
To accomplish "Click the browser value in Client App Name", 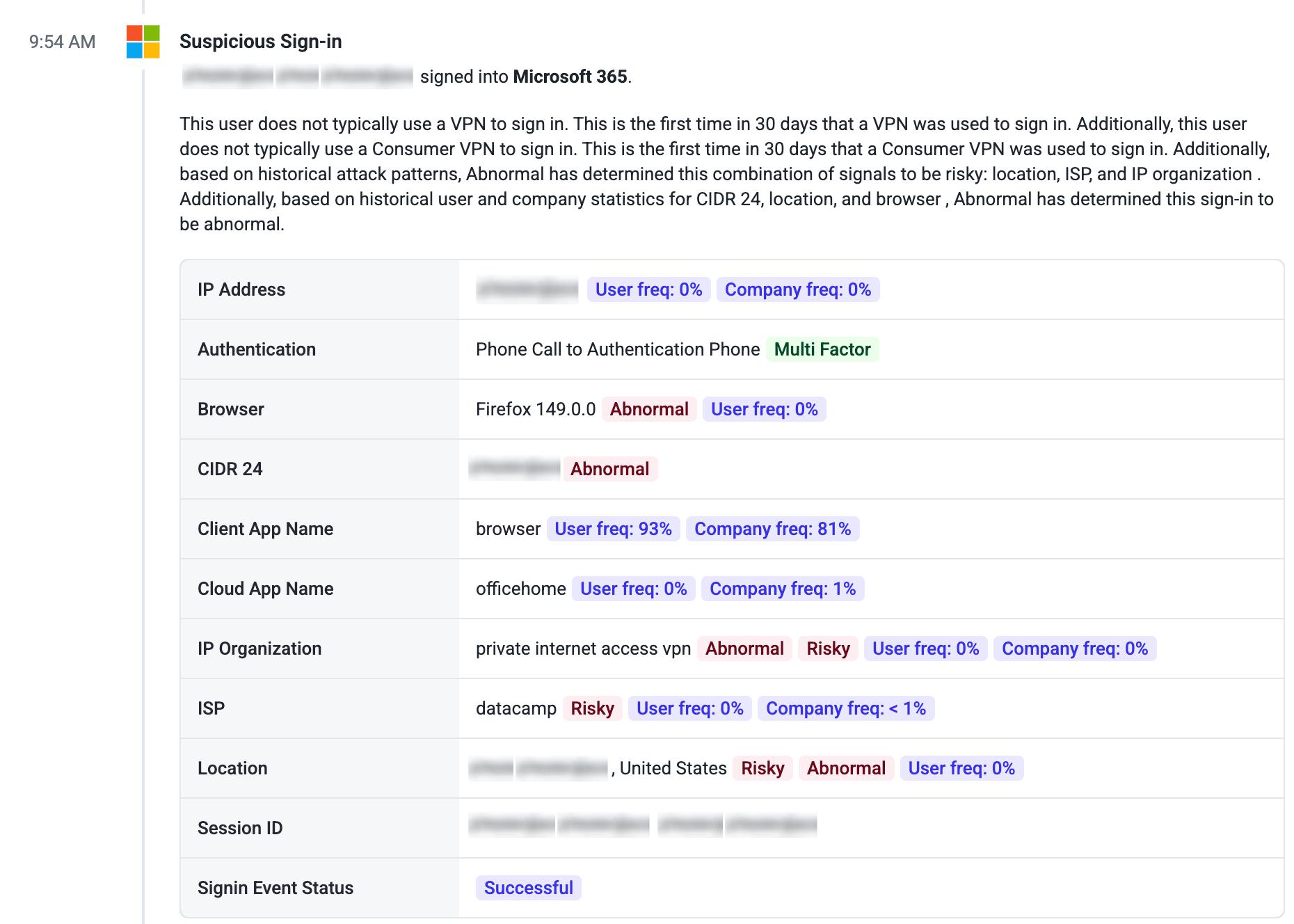I will [508, 529].
